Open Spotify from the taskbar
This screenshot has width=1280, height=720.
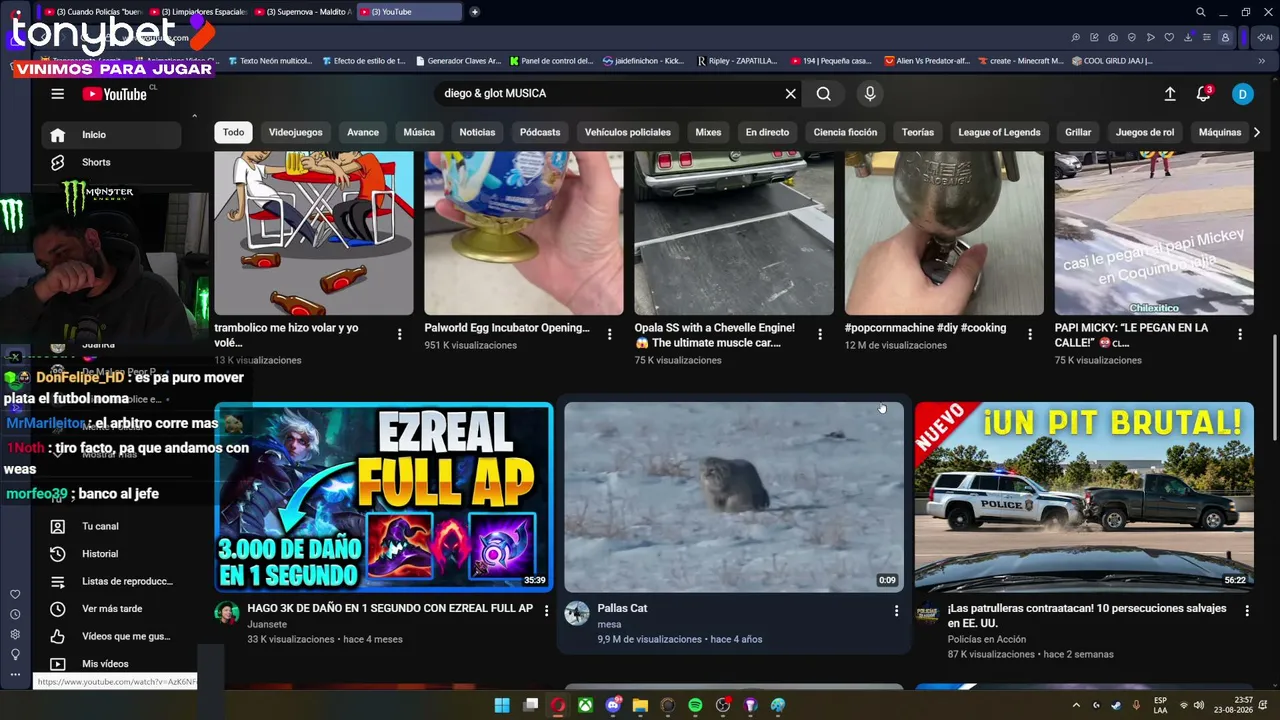point(695,705)
